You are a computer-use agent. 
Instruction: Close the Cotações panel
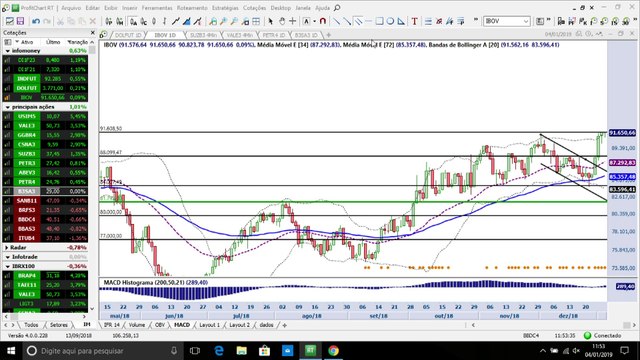point(93,33)
